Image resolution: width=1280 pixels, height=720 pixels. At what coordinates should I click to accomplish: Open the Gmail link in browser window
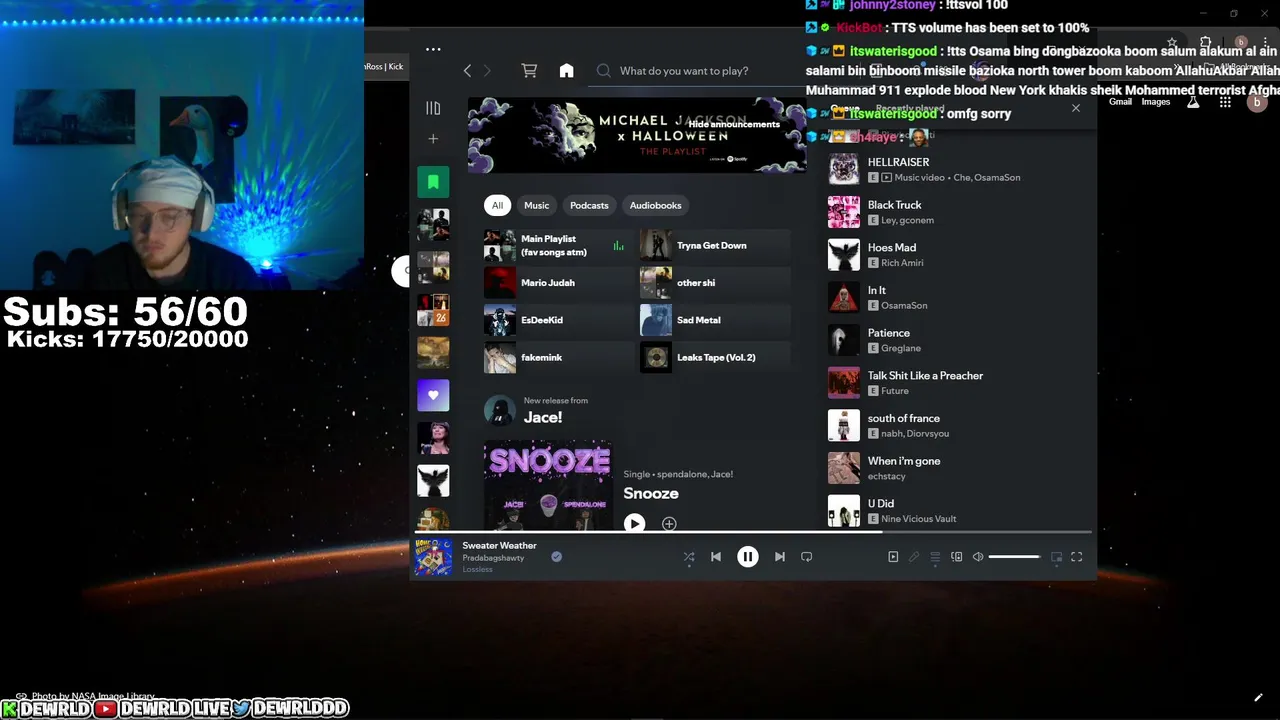[1120, 102]
